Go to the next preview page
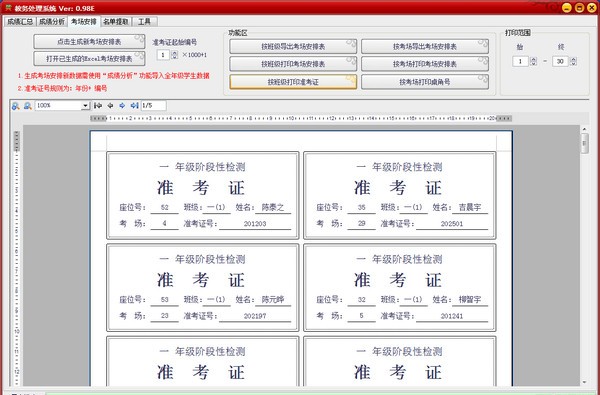This screenshot has width=600, height=395. click(122, 105)
